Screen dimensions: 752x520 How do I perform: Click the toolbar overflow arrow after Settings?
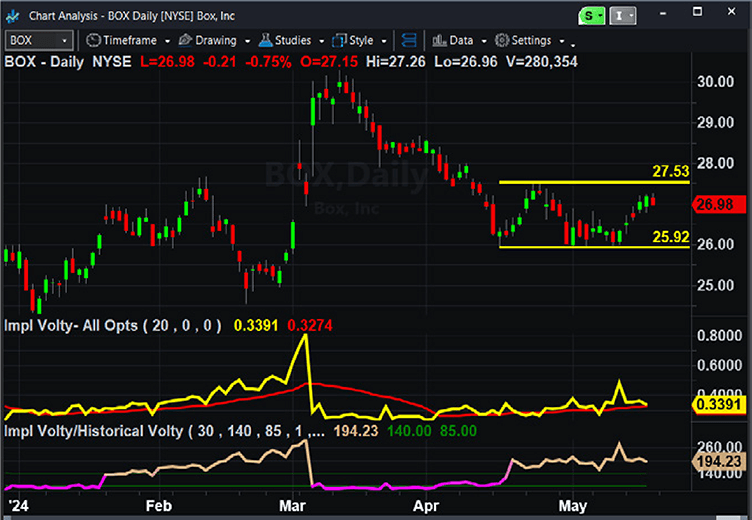(x=573, y=44)
